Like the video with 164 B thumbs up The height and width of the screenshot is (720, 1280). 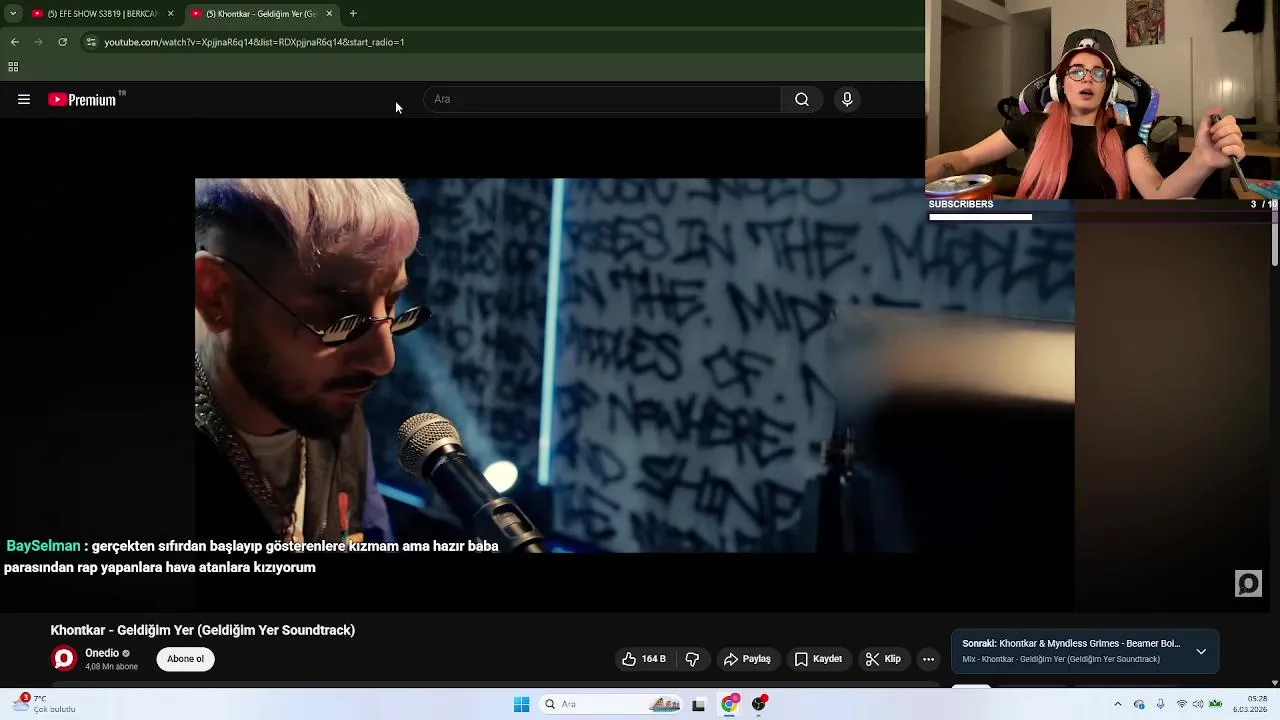coord(643,659)
